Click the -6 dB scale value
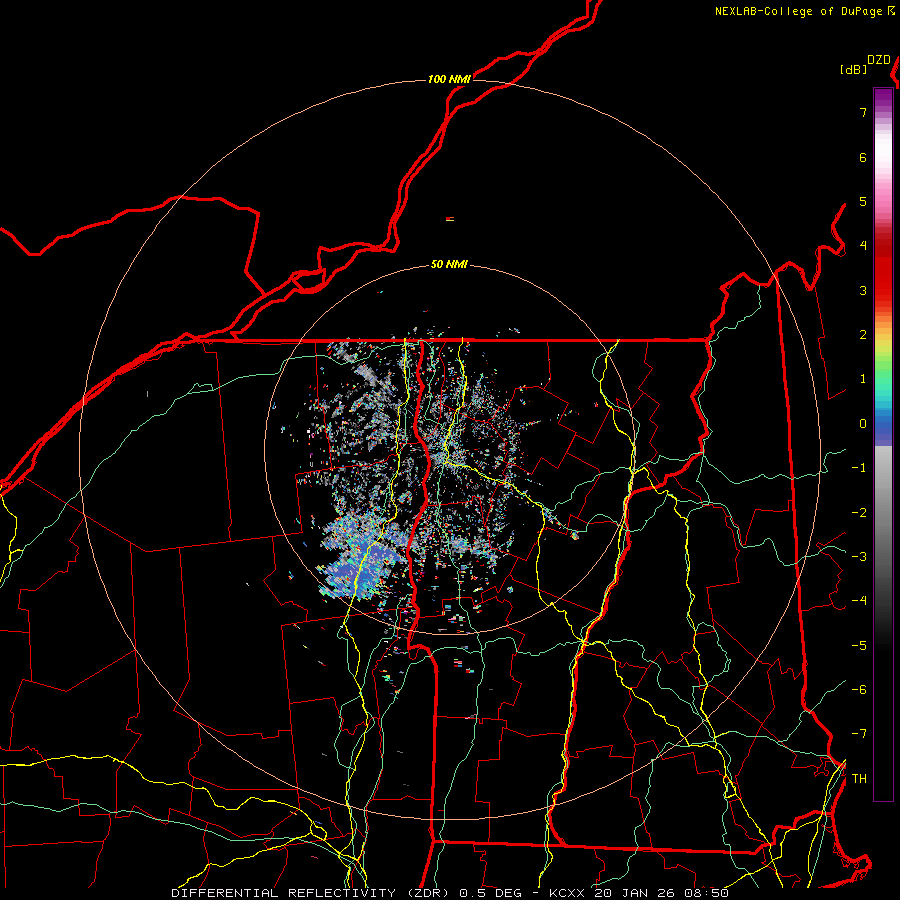 [x=859, y=689]
